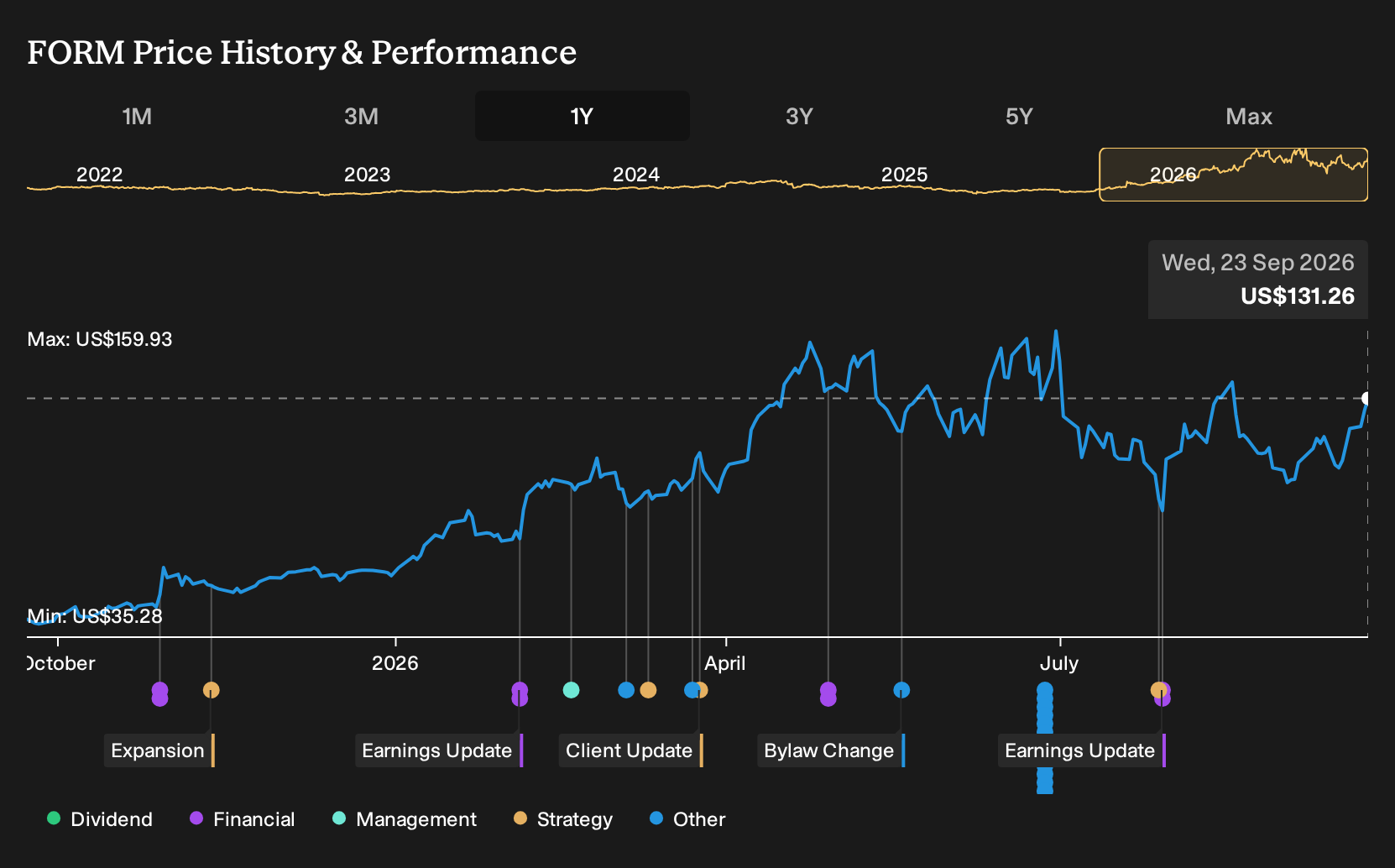Open the Bylaw Change event label
1395x868 pixels.
click(831, 750)
